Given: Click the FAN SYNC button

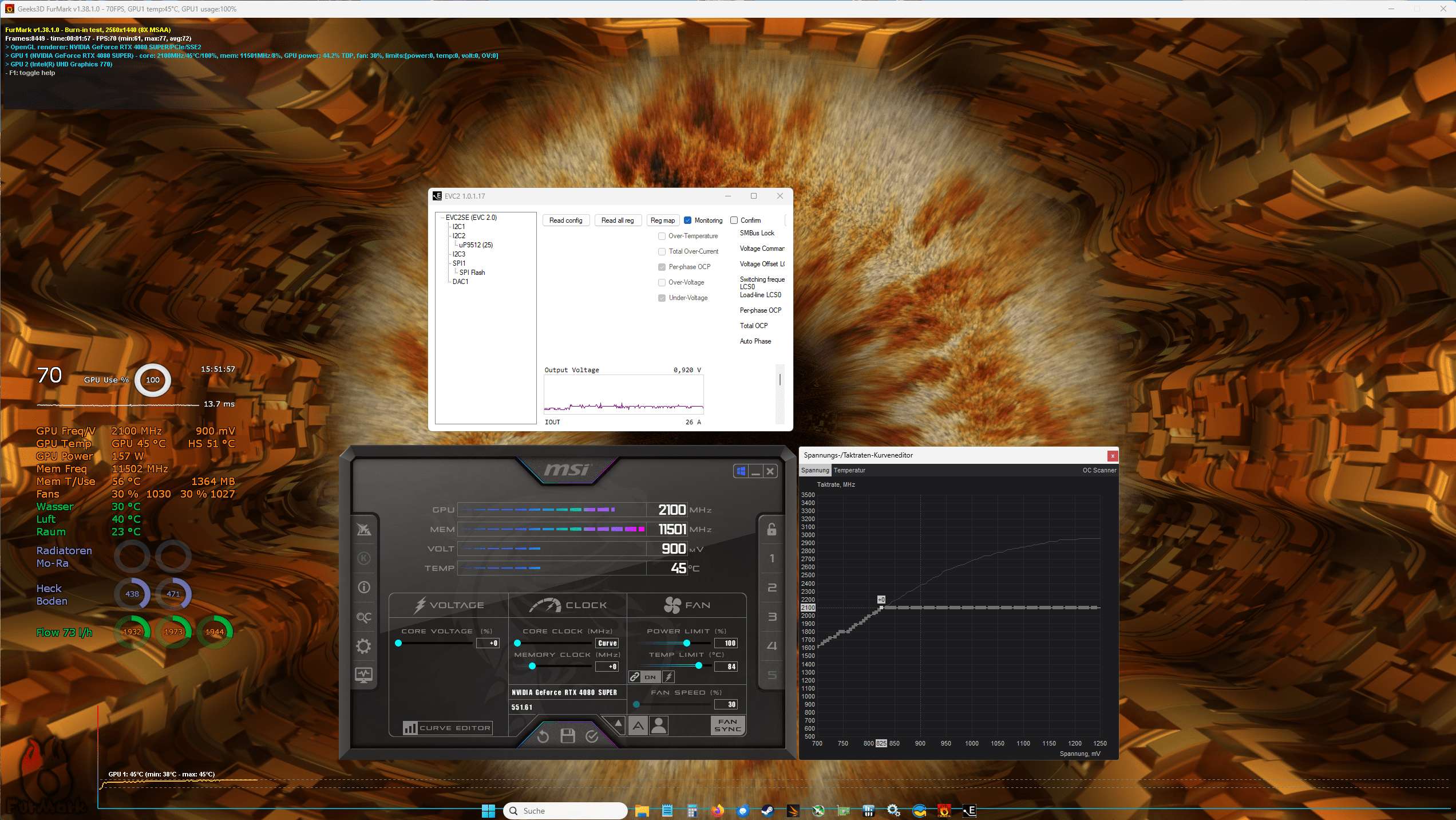Looking at the screenshot, I should 728,726.
